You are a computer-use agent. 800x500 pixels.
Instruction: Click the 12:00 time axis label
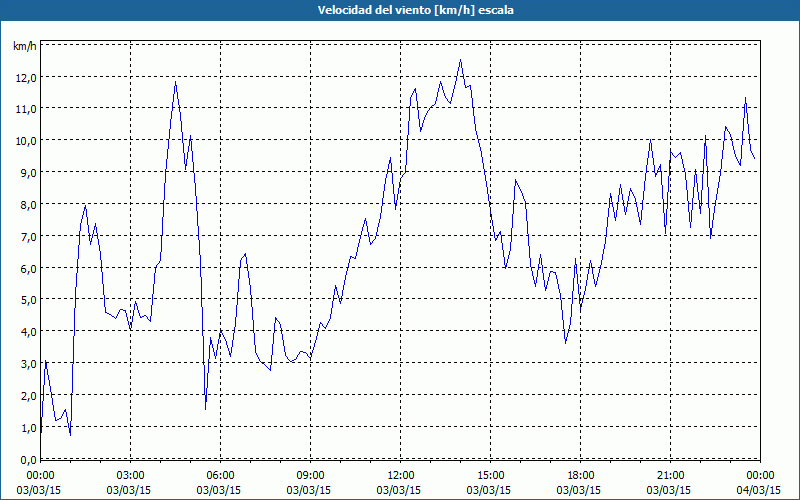401,476
